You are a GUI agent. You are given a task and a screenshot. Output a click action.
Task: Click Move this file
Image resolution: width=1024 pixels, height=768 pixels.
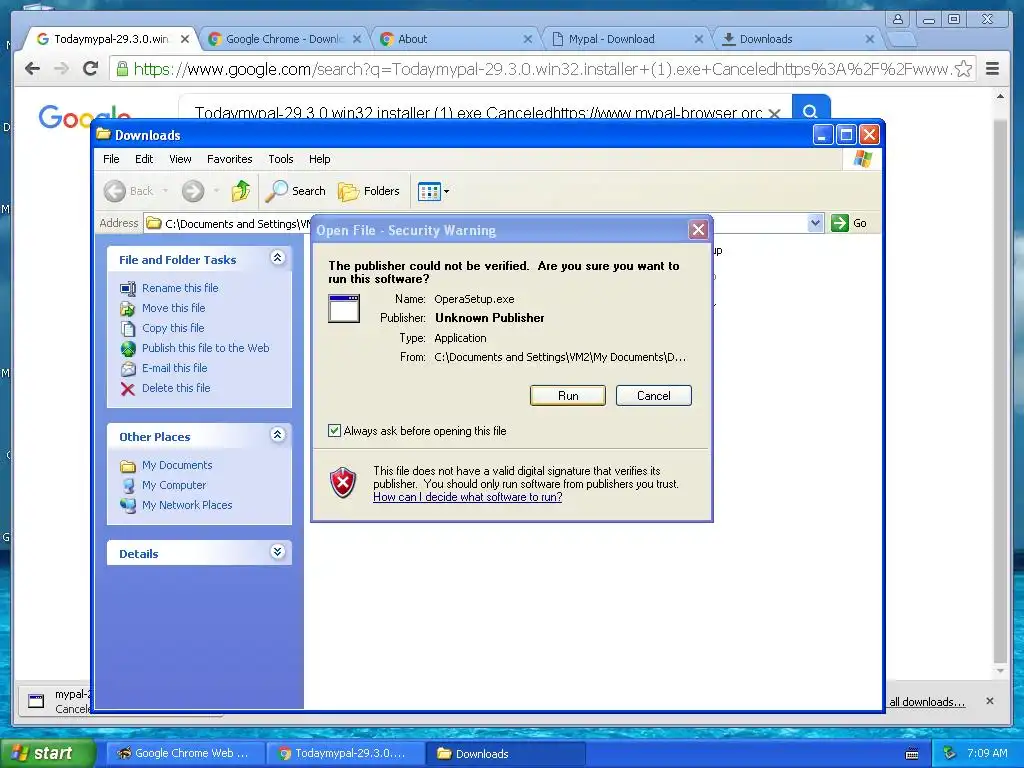click(174, 308)
